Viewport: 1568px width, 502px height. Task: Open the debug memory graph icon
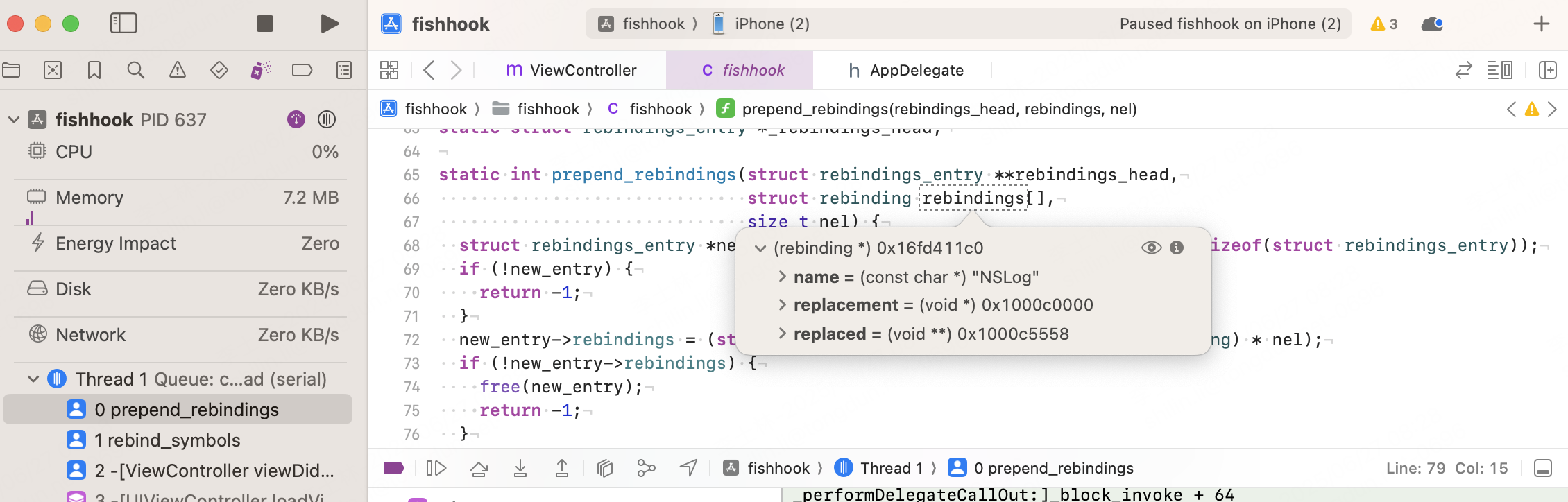(x=646, y=469)
